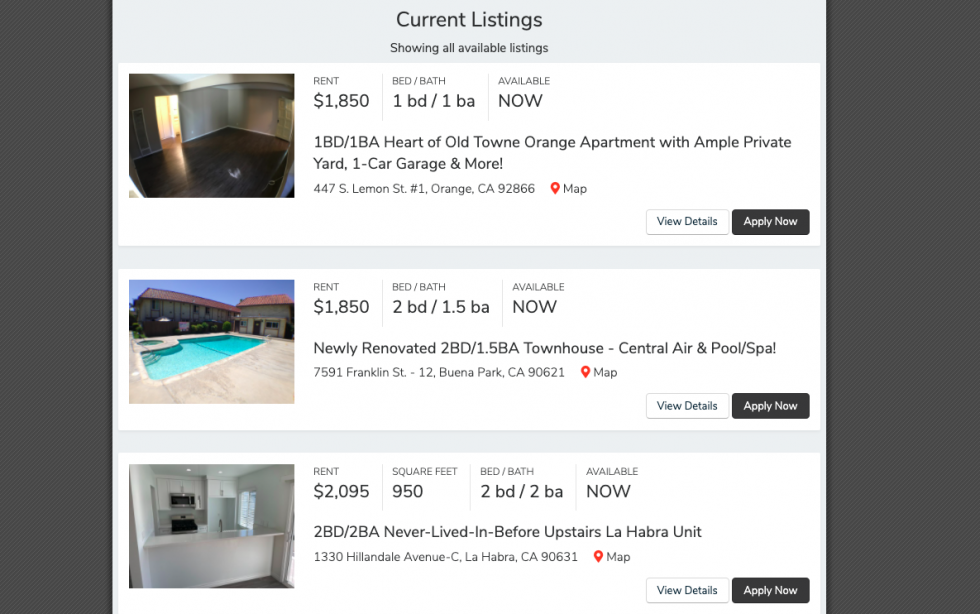Click the map pin icon for the Orange apartment
The height and width of the screenshot is (614, 980).
coord(556,188)
